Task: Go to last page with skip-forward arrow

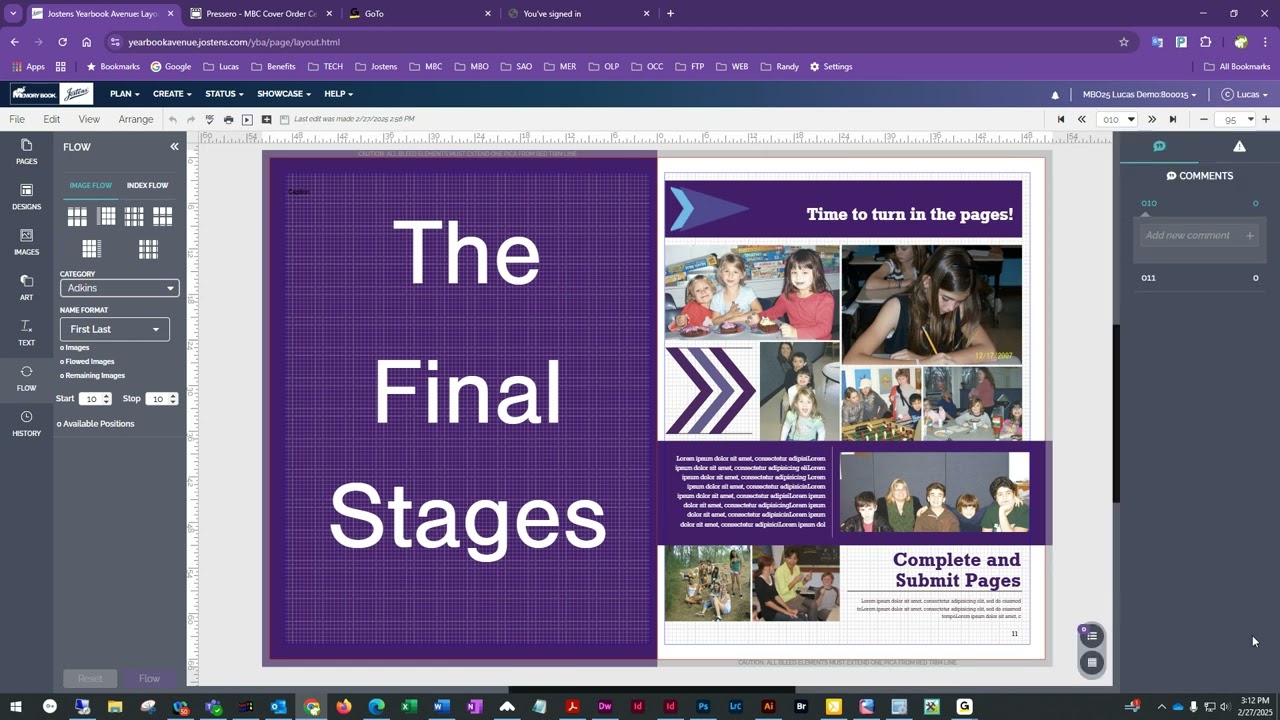Action: point(1173,119)
